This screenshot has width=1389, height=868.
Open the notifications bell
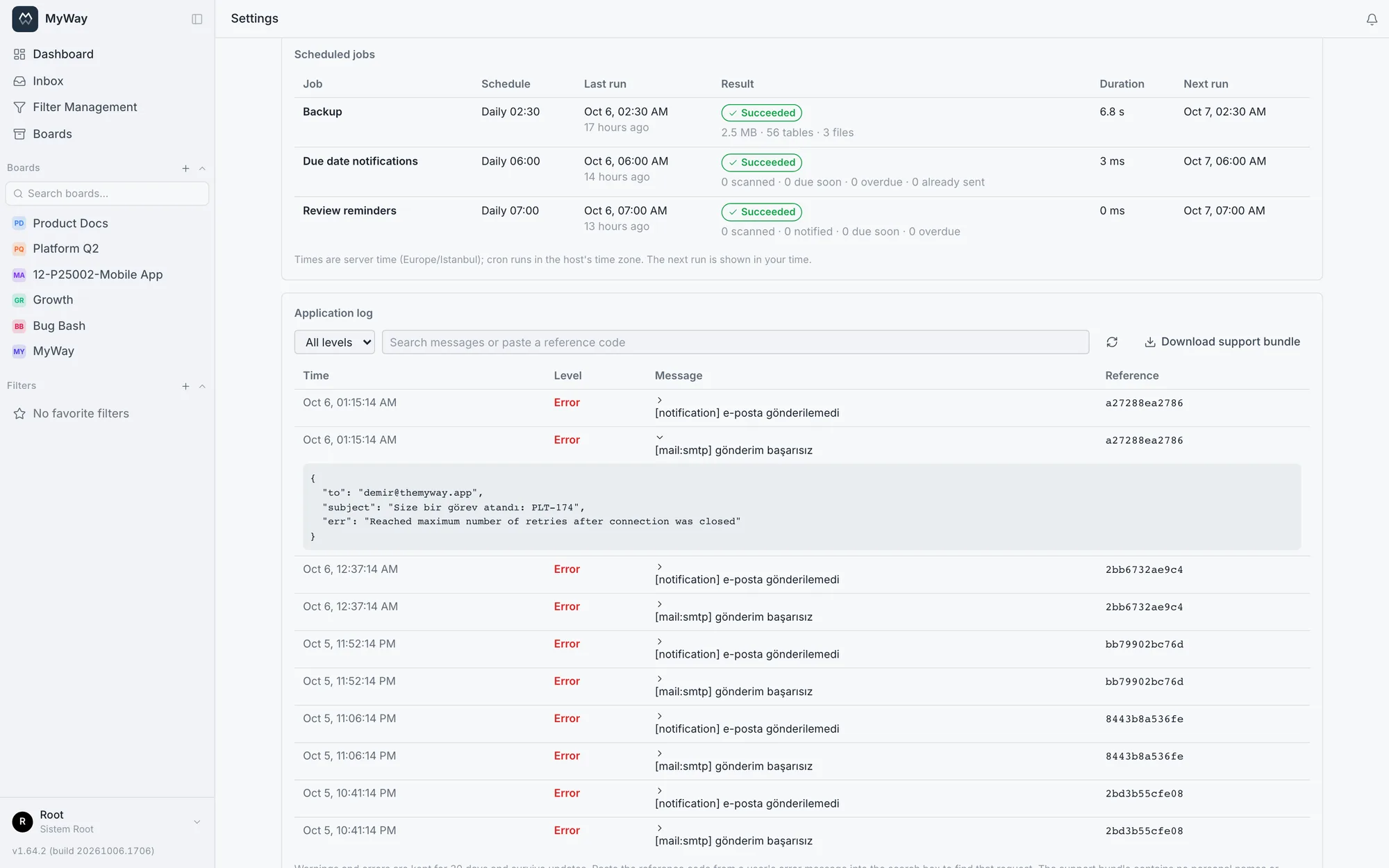[1372, 19]
